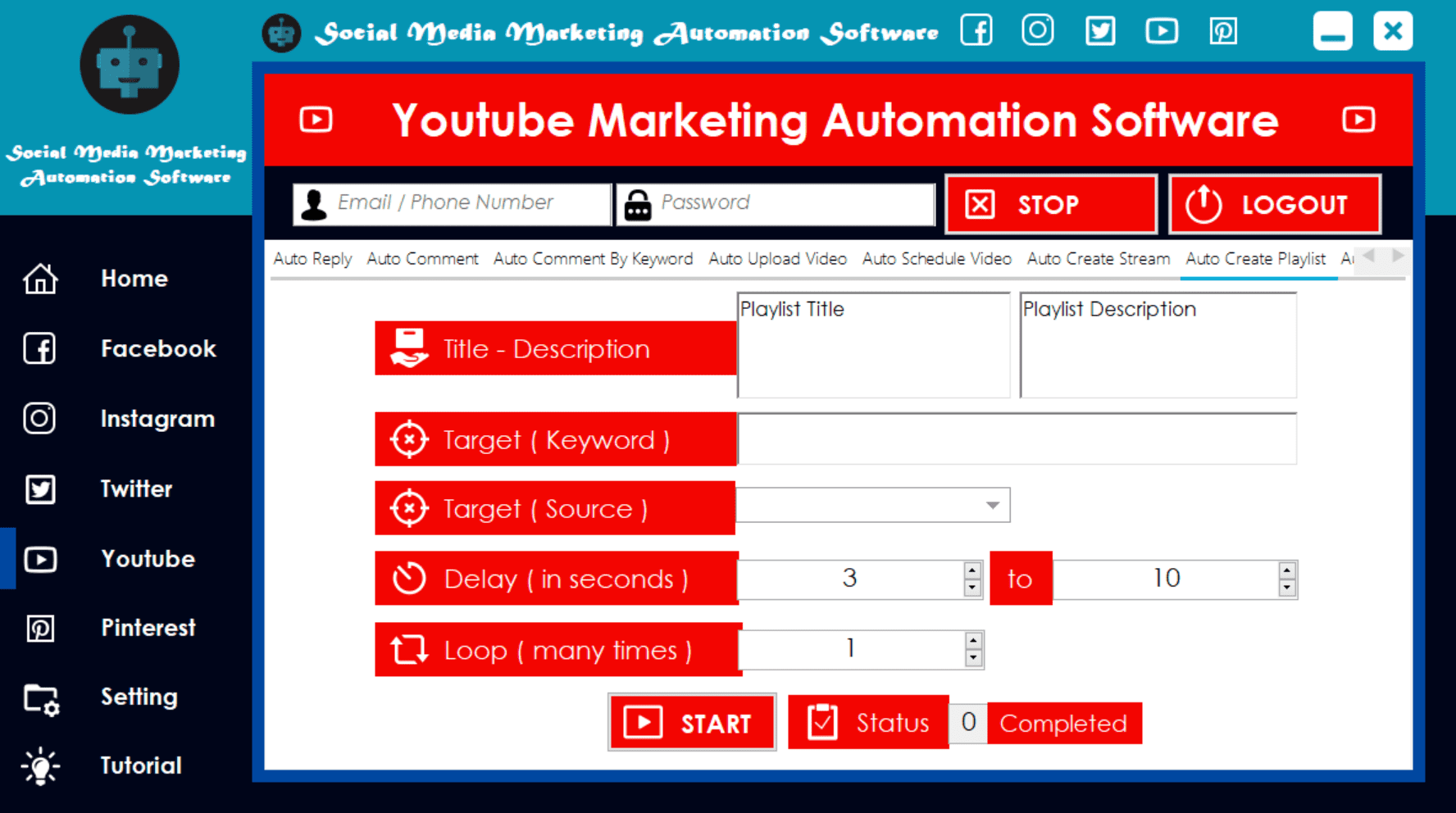Switch to the Auto Comment tab

tap(422, 259)
